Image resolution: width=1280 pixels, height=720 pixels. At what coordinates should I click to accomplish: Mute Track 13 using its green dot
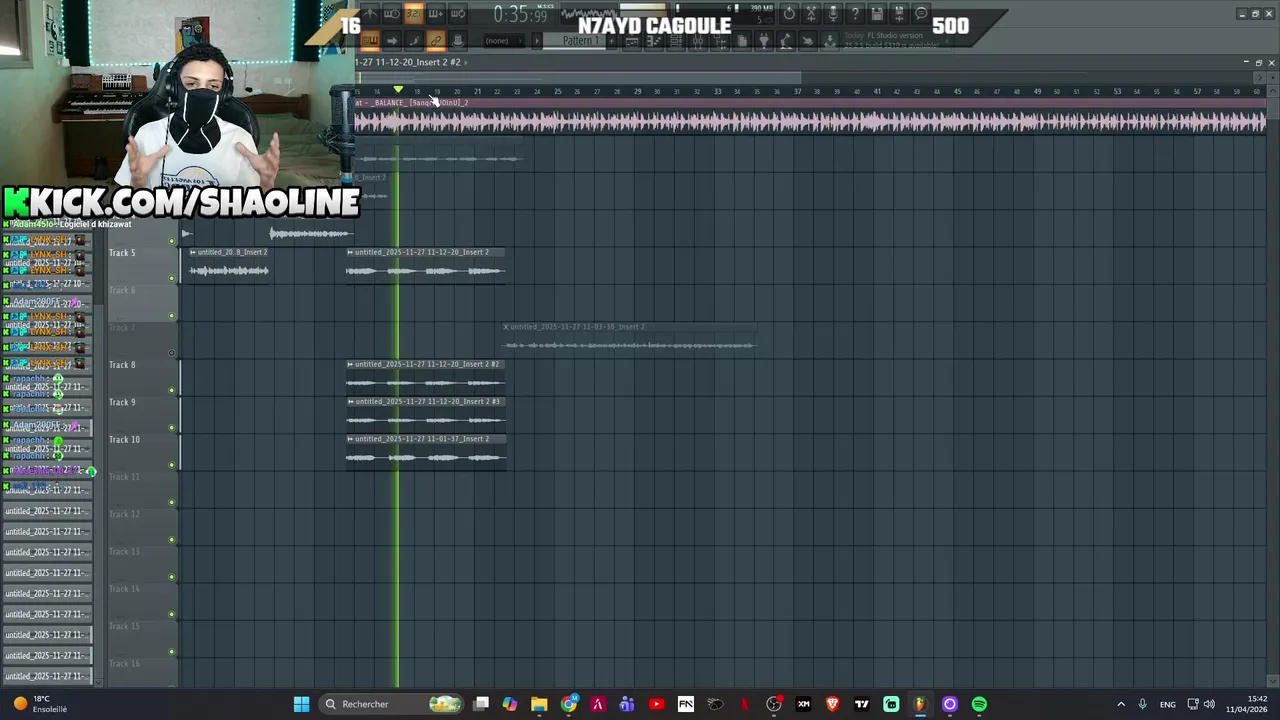pyautogui.click(x=172, y=577)
